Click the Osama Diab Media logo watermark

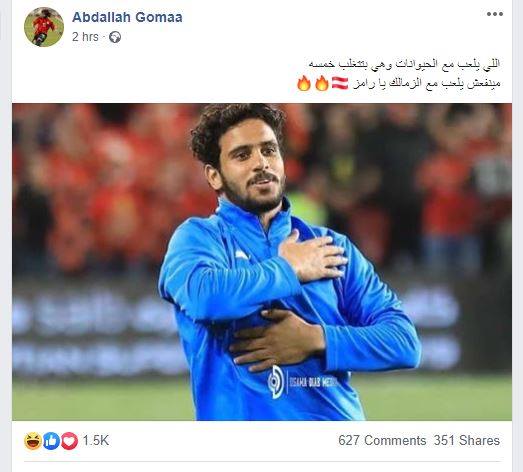coord(276,382)
